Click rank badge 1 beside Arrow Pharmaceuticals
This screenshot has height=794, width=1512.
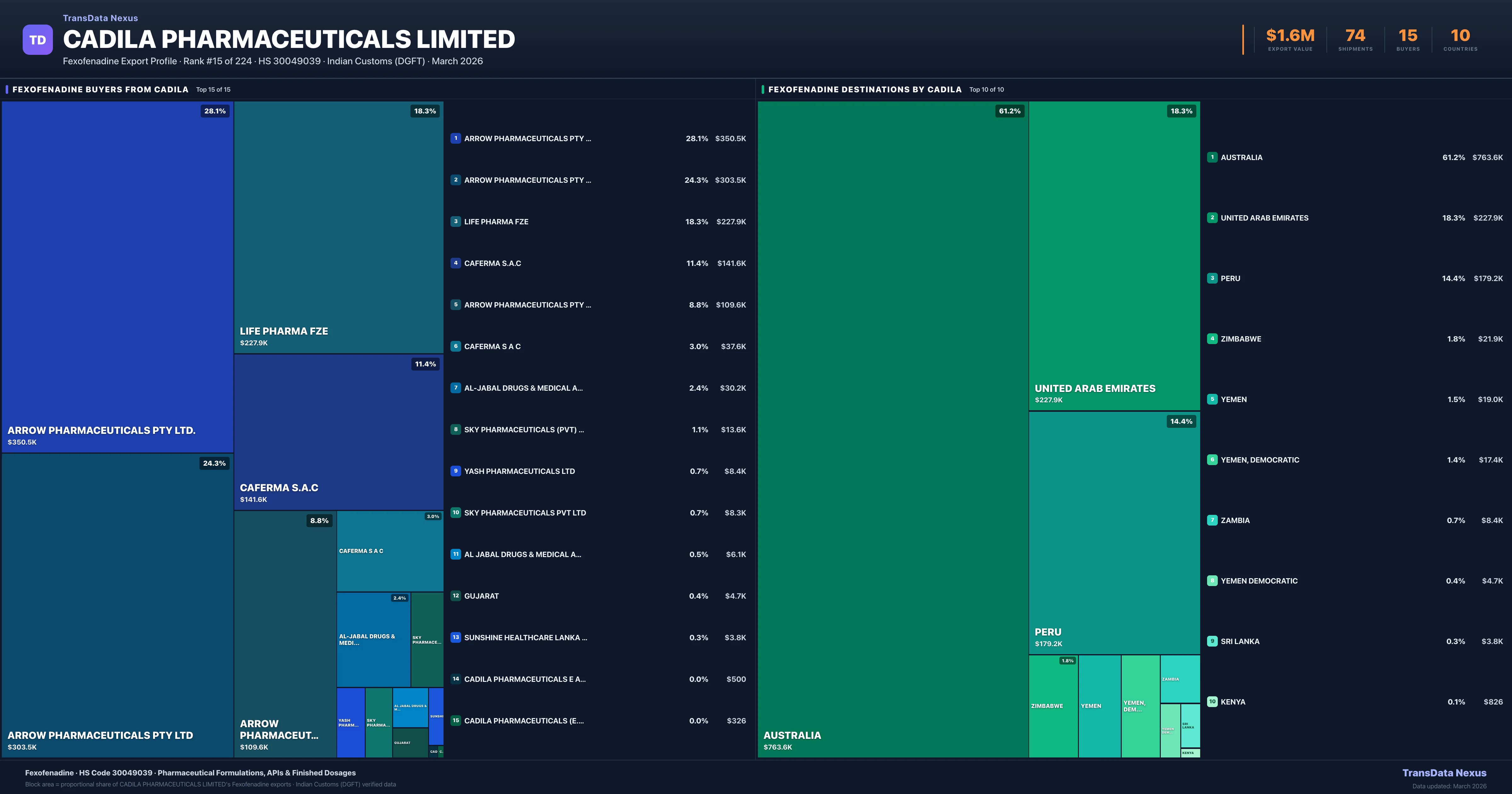pos(455,139)
